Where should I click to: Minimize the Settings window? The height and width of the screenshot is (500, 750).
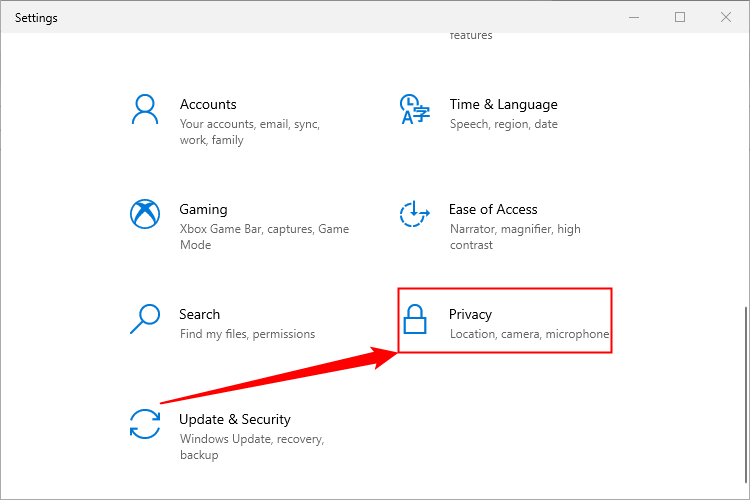634,17
